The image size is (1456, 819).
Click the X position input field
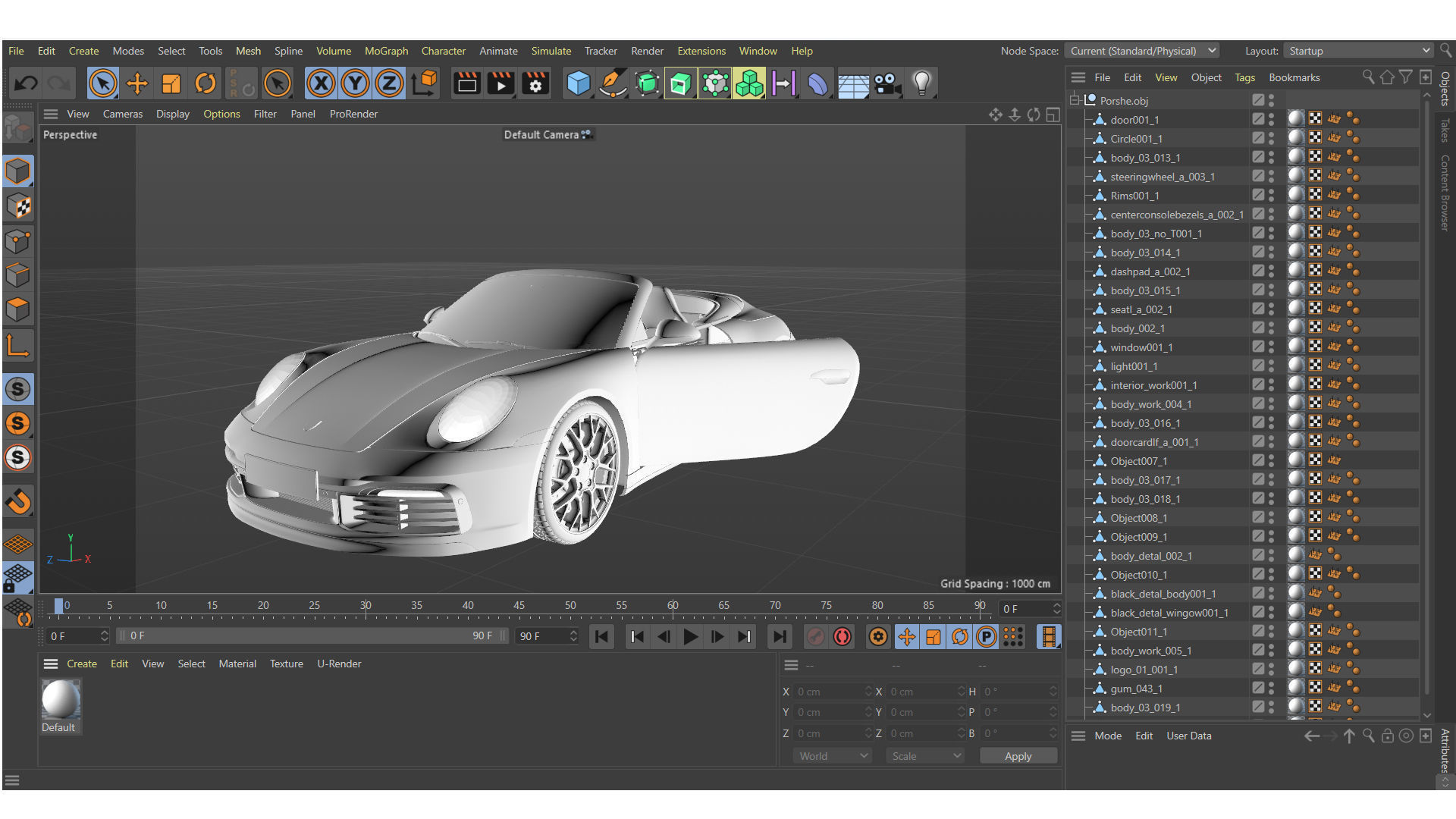(832, 692)
